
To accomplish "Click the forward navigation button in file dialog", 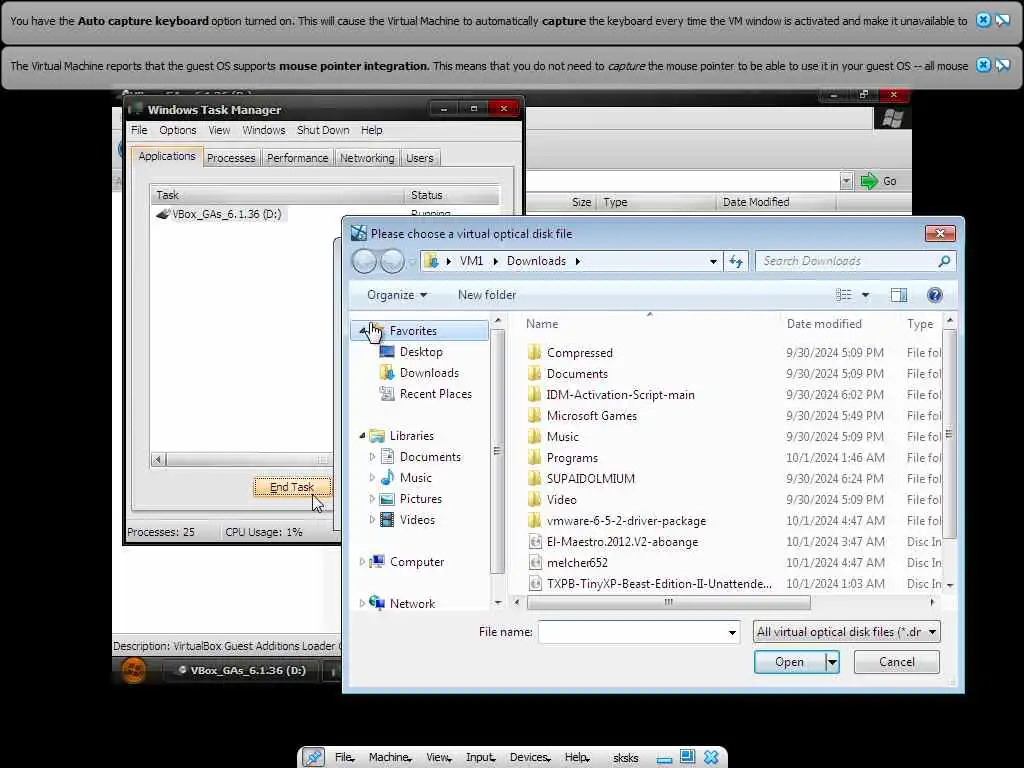I will [392, 261].
